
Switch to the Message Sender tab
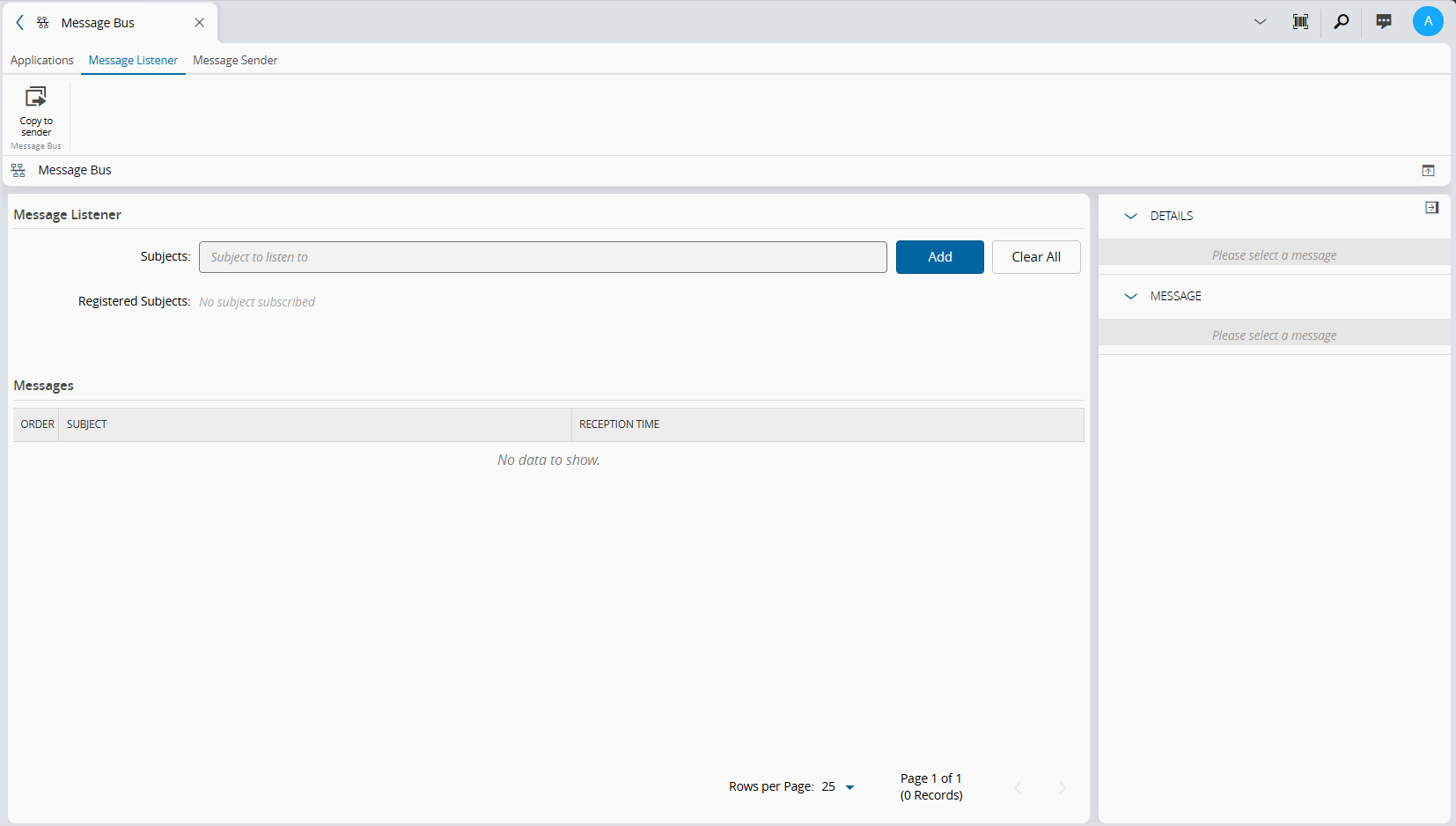click(235, 60)
